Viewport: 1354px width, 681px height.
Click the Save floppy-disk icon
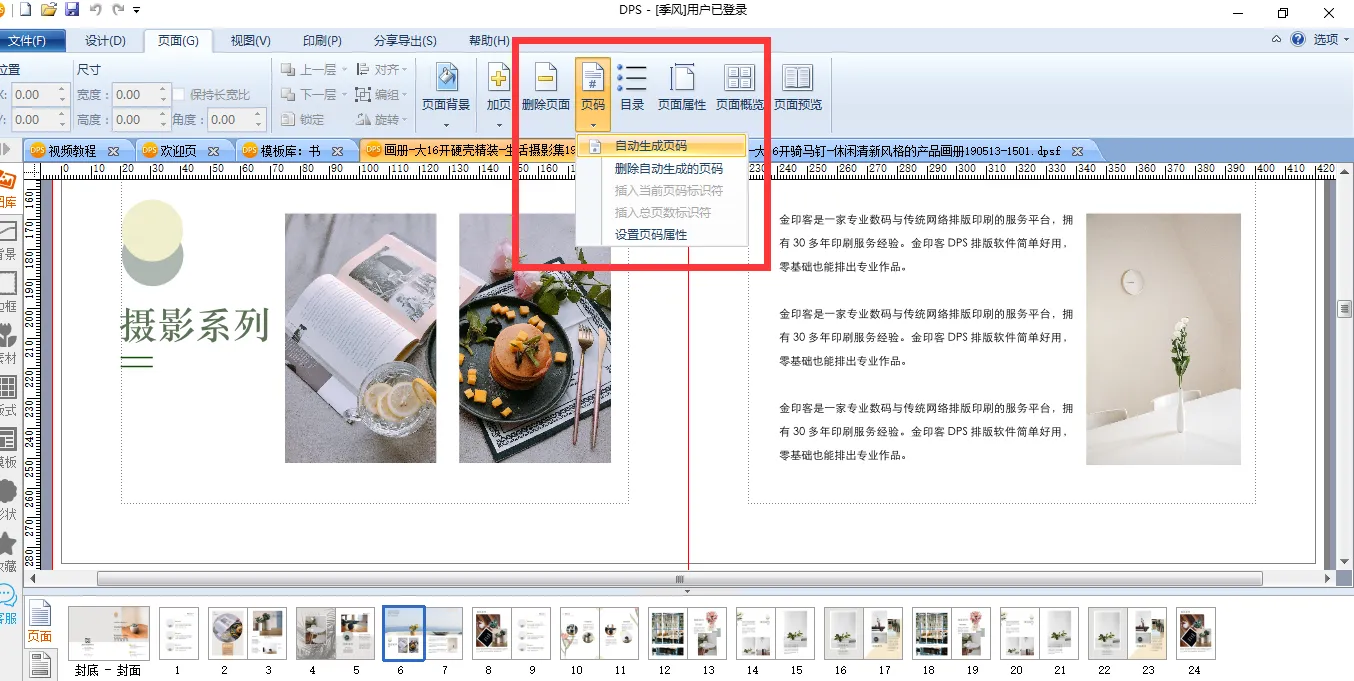[x=72, y=10]
